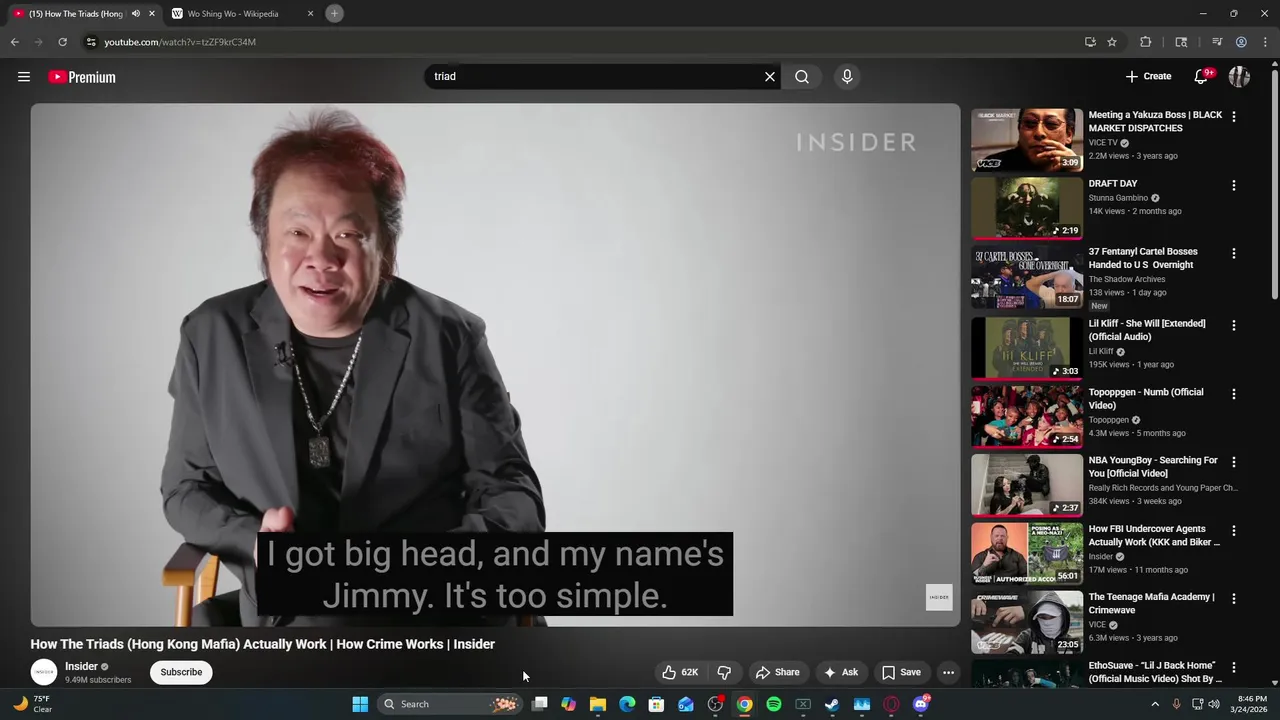Open the Chrome profile icon
This screenshot has height=720, width=1280.
point(1241,42)
